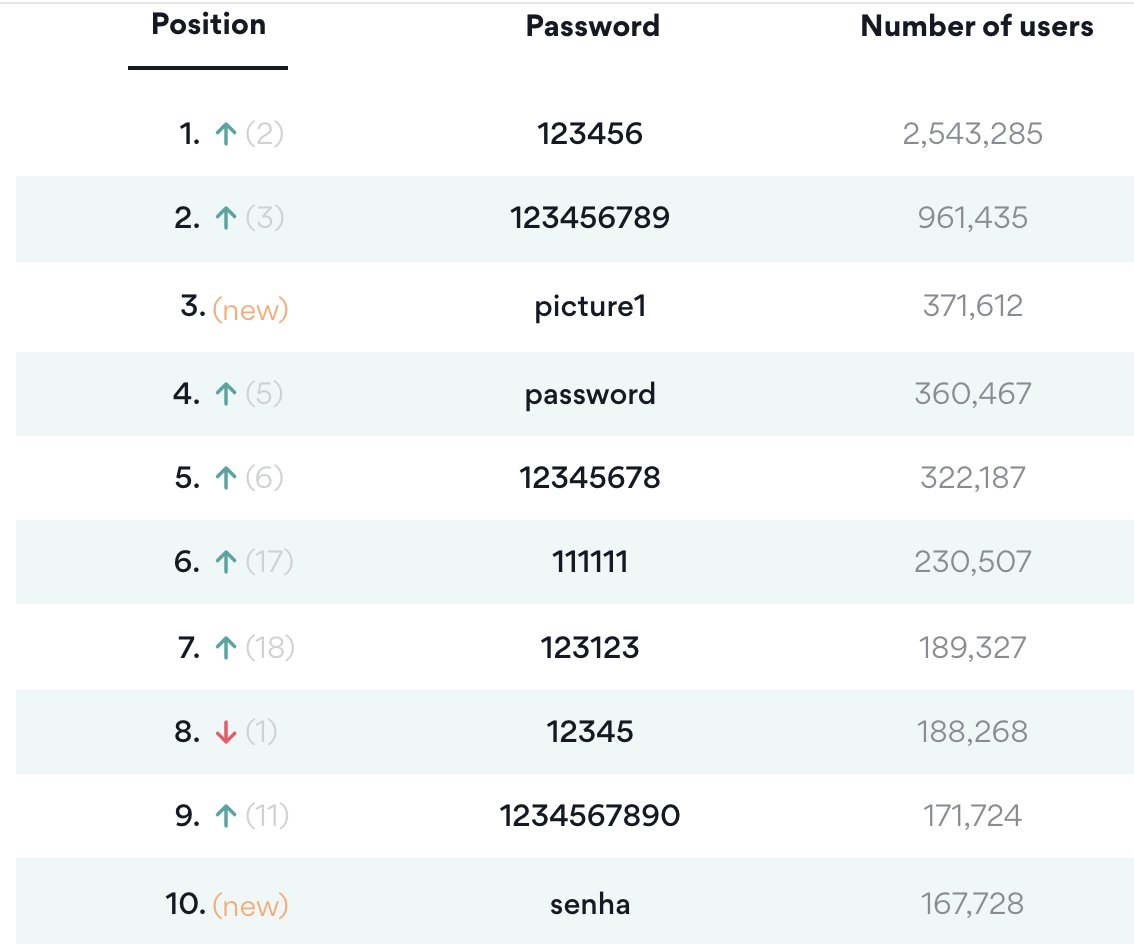This screenshot has width=1134, height=944.
Task: Select the 123456789 password cell
Action: click(590, 218)
